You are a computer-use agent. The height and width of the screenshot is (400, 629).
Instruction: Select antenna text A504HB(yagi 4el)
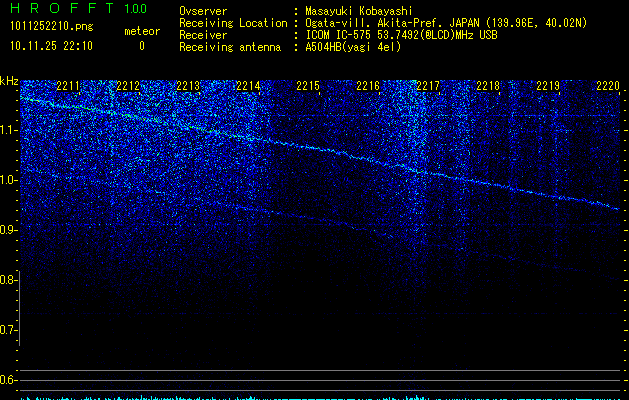[353, 47]
